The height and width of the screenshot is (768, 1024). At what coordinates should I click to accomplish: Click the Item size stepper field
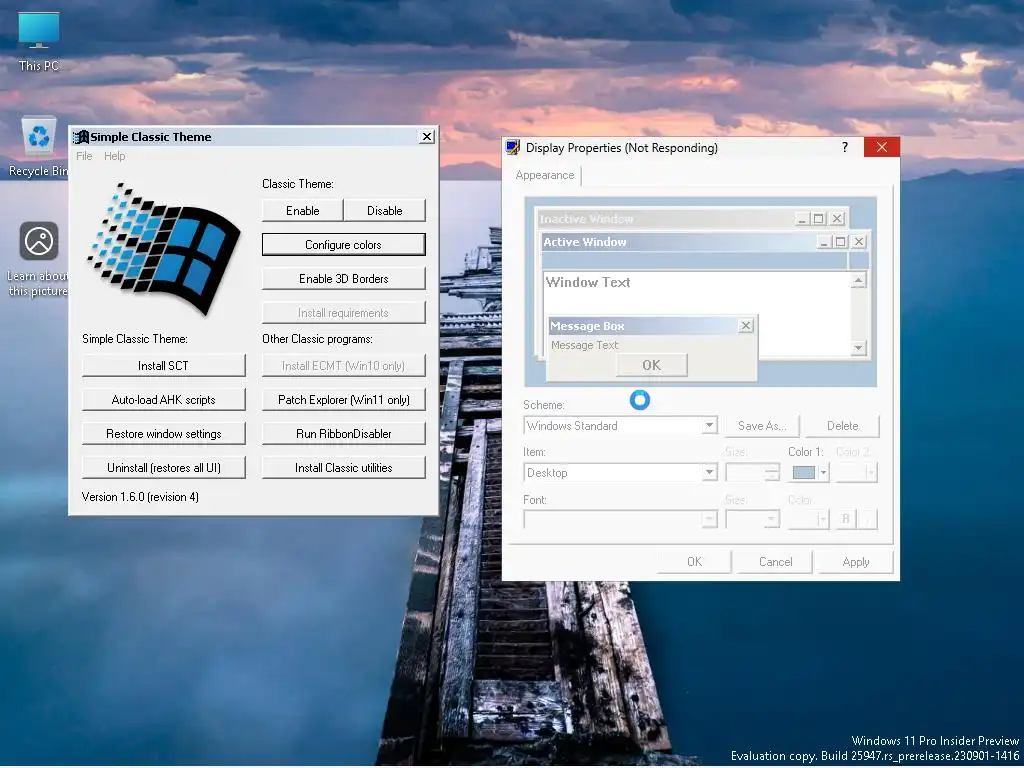pyautogui.click(x=752, y=473)
